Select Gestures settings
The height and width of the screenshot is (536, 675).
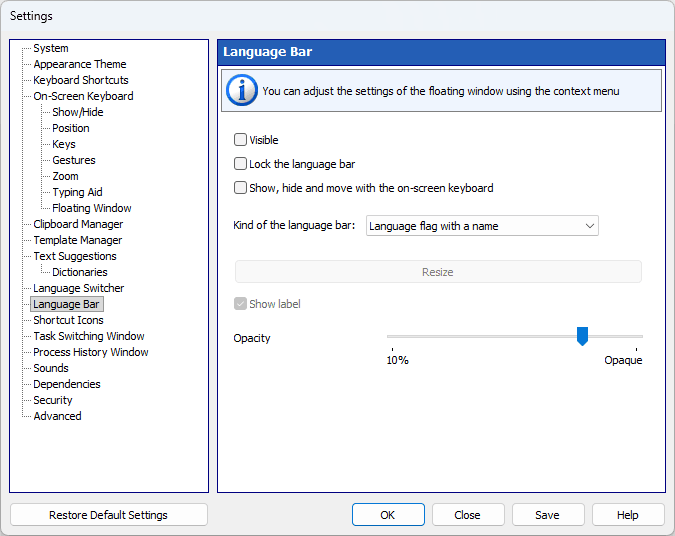[x=74, y=160]
